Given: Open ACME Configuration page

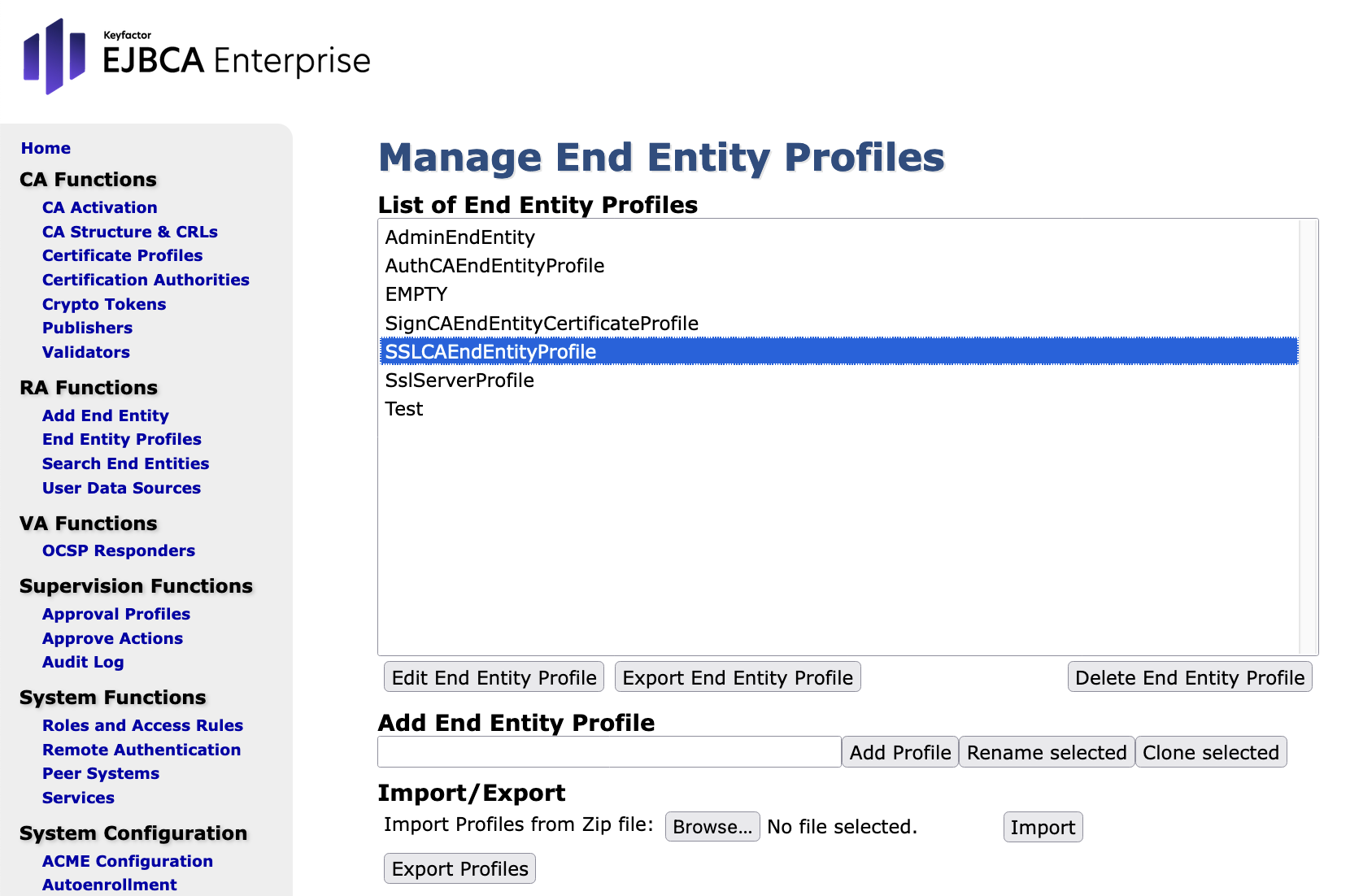Looking at the screenshot, I should tap(127, 861).
